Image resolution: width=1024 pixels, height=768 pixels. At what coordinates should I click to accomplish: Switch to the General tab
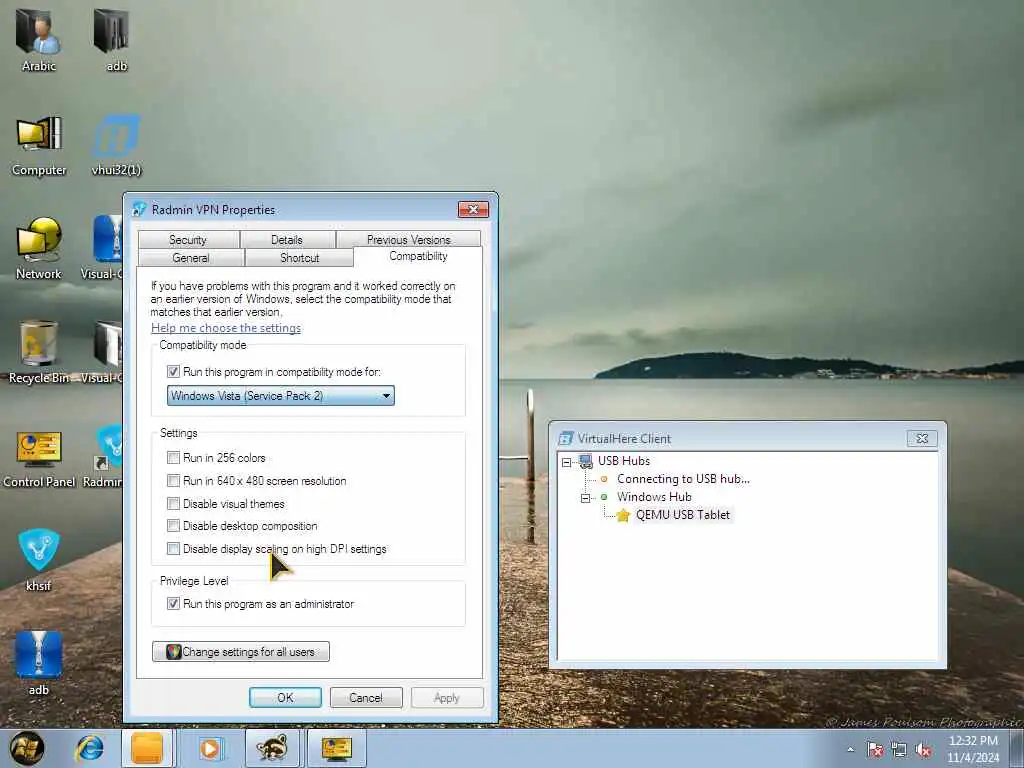[x=191, y=258]
